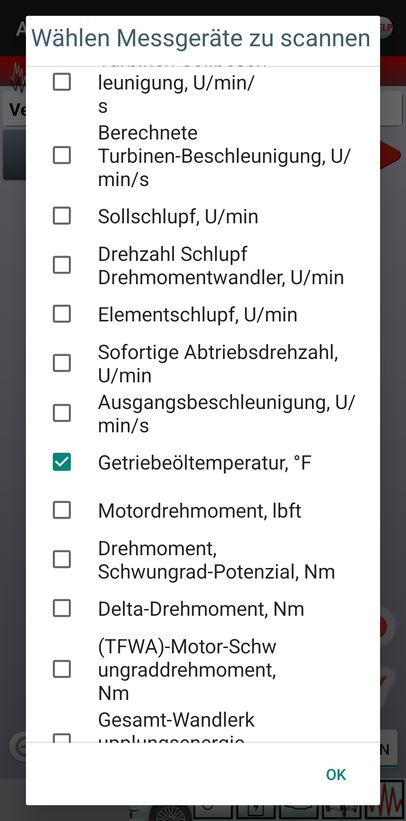Enable (TFWA)-Motor-Schwungraddrehmoment checkbox
The height and width of the screenshot is (821, 406).
(62, 669)
